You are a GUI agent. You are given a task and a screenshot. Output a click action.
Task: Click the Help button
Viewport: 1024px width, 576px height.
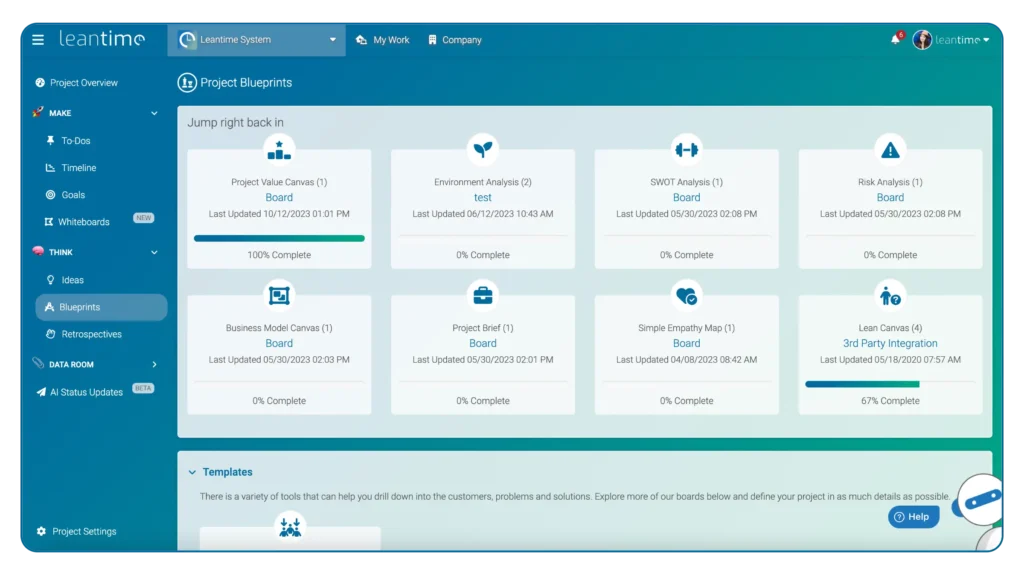[x=913, y=517]
